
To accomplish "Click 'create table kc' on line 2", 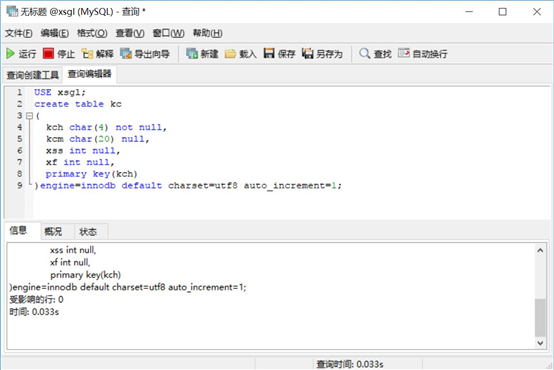I will [x=78, y=104].
